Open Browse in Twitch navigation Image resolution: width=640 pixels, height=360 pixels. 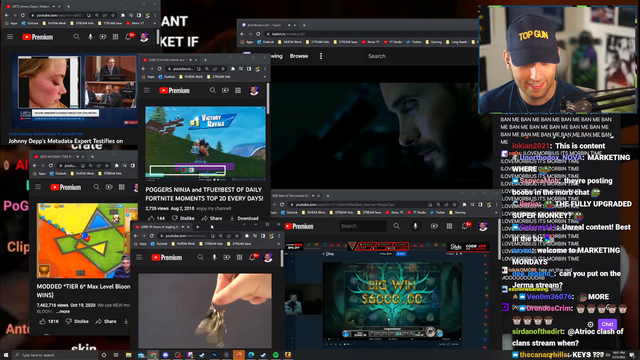point(299,56)
